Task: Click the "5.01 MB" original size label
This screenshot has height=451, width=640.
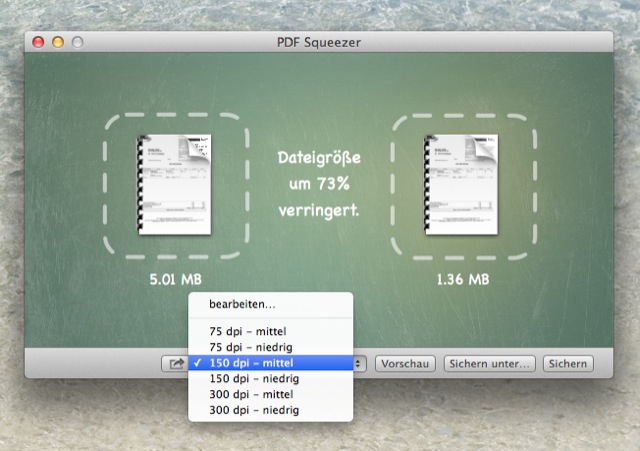Action: click(175, 279)
